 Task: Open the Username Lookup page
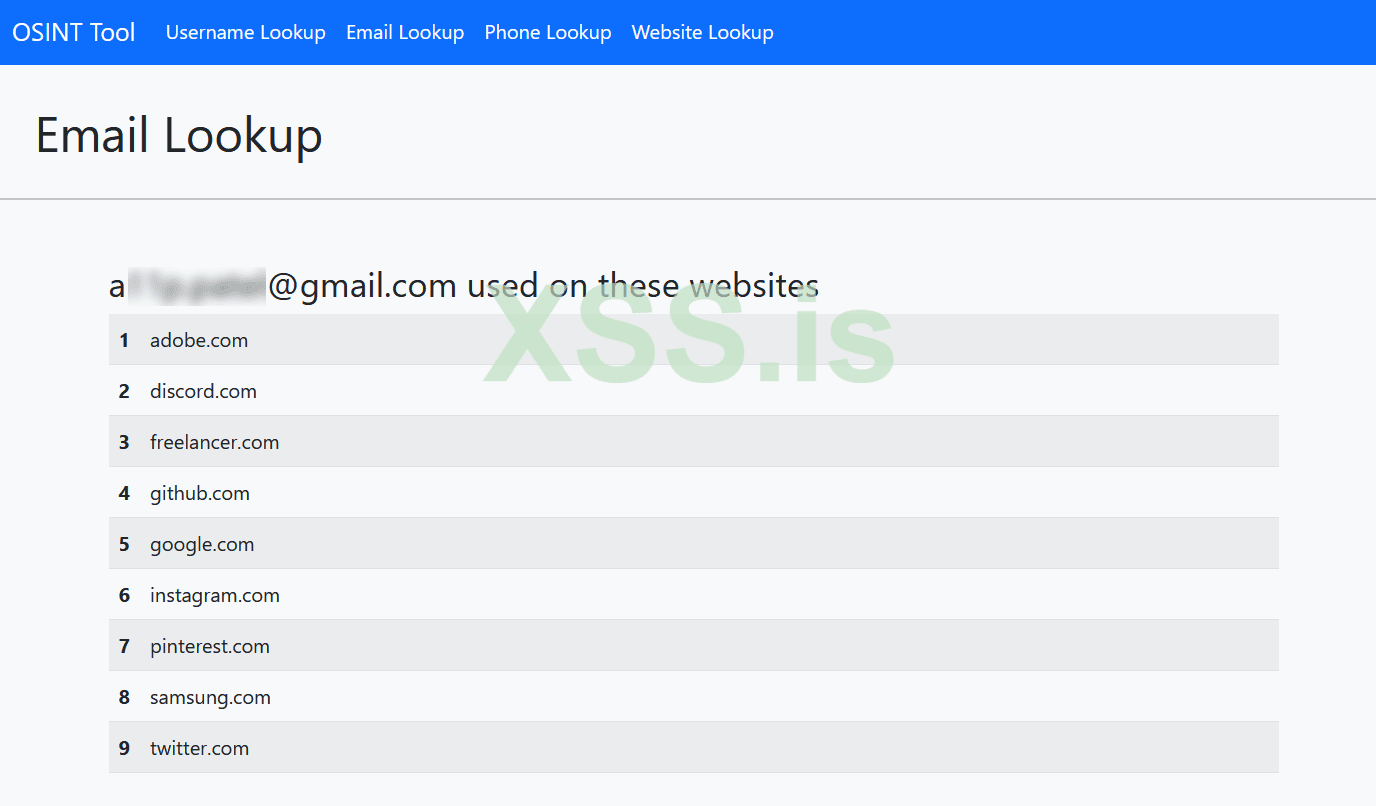246,32
